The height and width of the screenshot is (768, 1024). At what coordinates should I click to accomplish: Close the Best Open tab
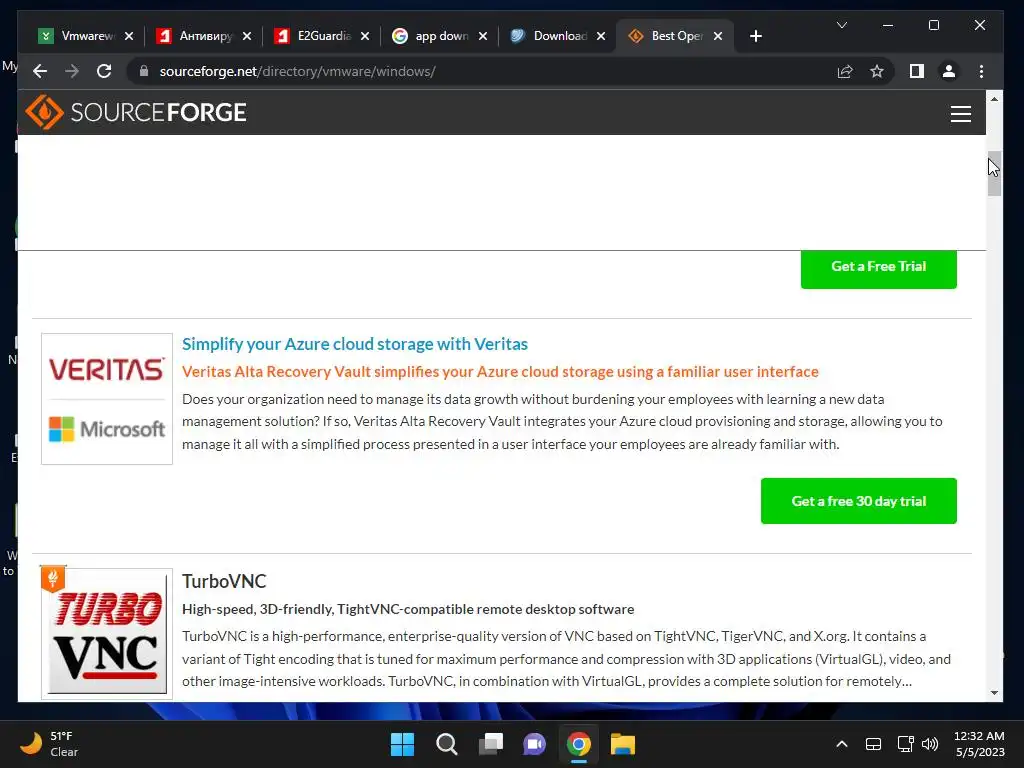tap(718, 36)
